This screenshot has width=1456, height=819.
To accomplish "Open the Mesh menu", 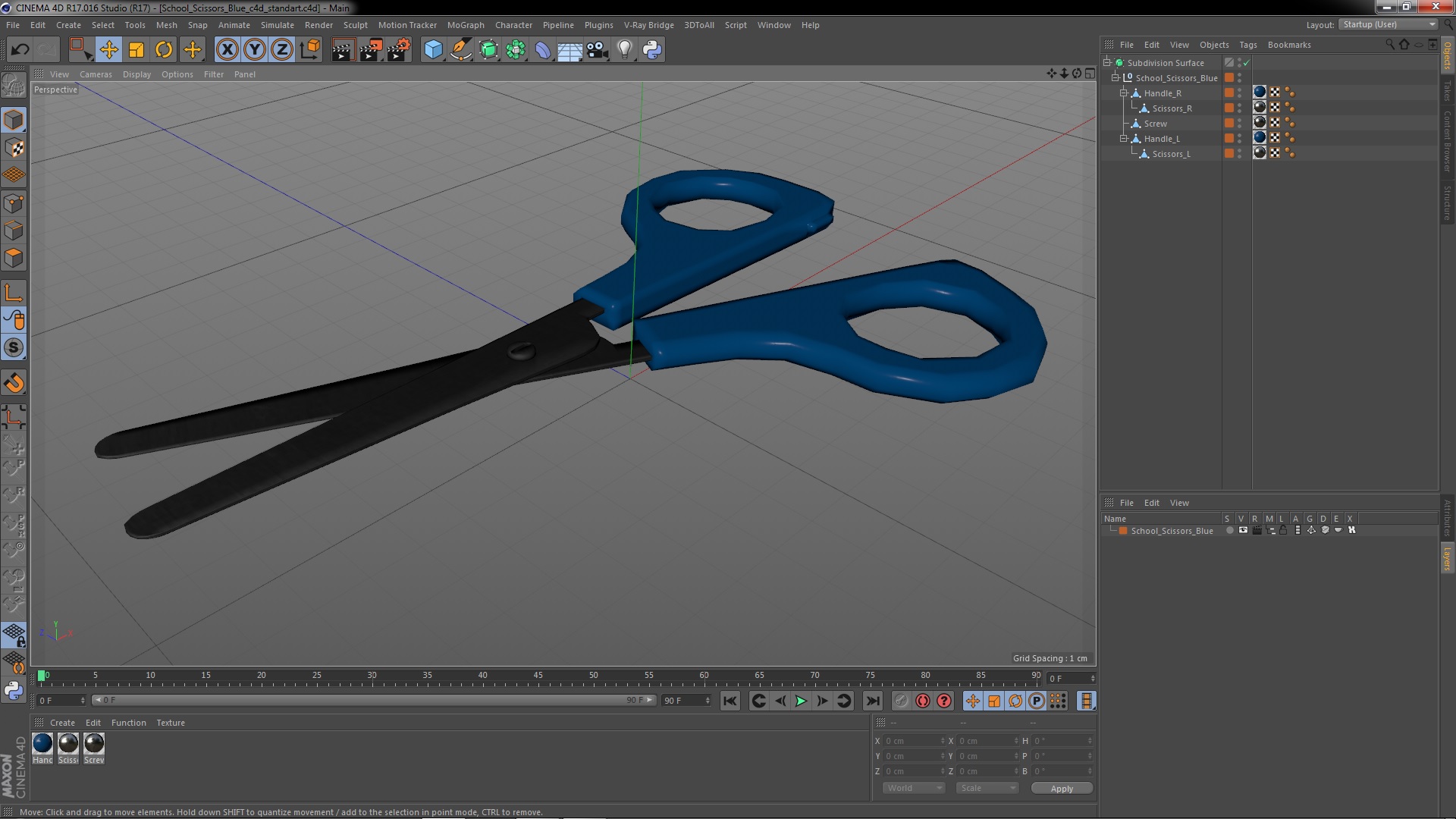I will tap(166, 25).
